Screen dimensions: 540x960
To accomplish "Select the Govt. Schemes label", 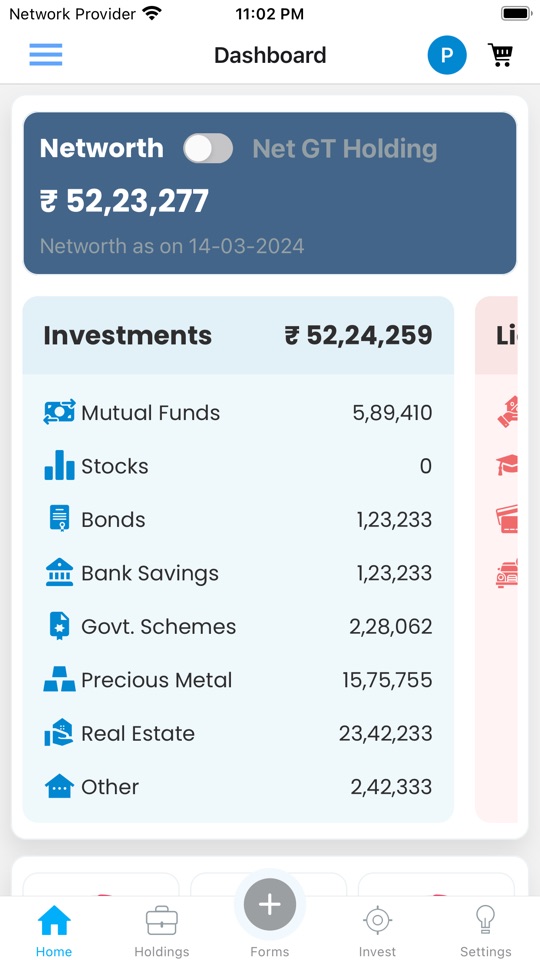I will (159, 627).
